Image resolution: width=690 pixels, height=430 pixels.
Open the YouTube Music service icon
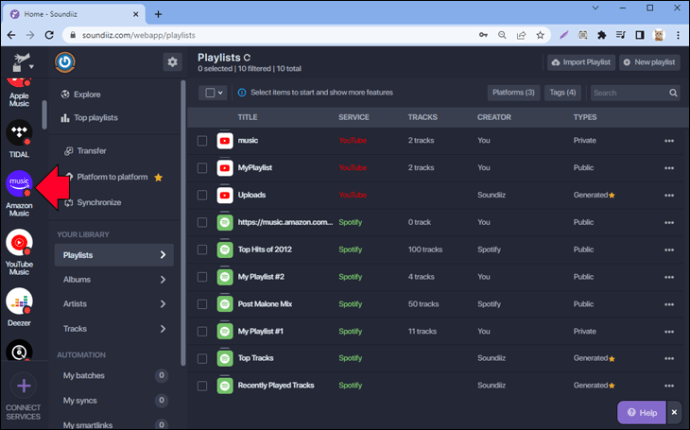(19, 242)
